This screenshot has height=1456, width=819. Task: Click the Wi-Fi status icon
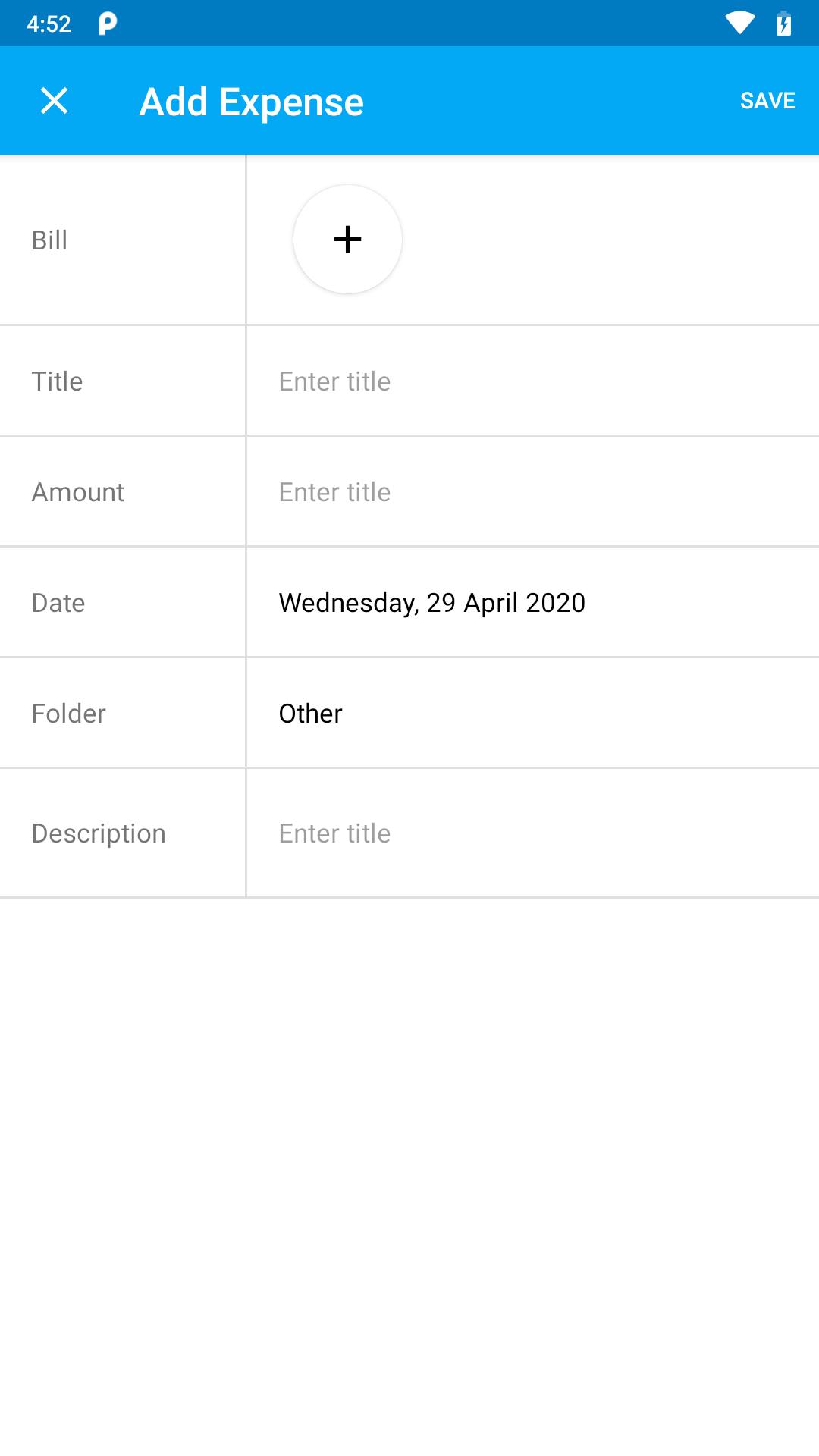pyautogui.click(x=739, y=24)
